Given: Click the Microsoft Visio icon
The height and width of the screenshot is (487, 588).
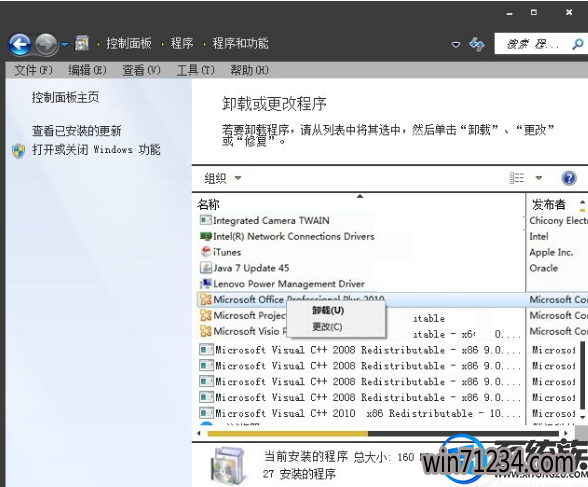Looking at the screenshot, I should pos(206,331).
